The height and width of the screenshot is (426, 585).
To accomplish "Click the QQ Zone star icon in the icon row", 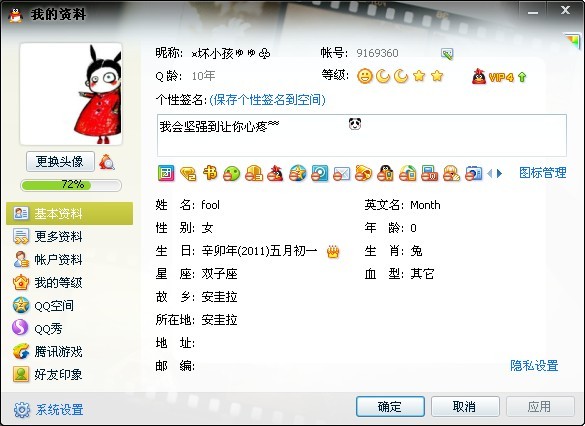I will click(297, 173).
